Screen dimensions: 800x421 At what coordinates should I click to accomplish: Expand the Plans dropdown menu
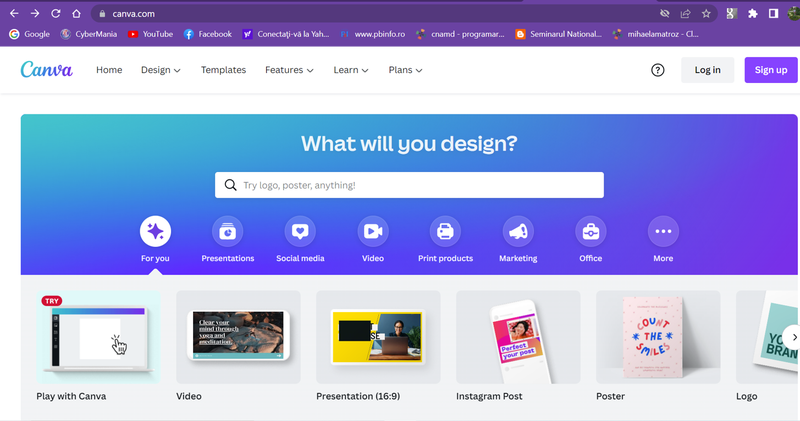(406, 70)
